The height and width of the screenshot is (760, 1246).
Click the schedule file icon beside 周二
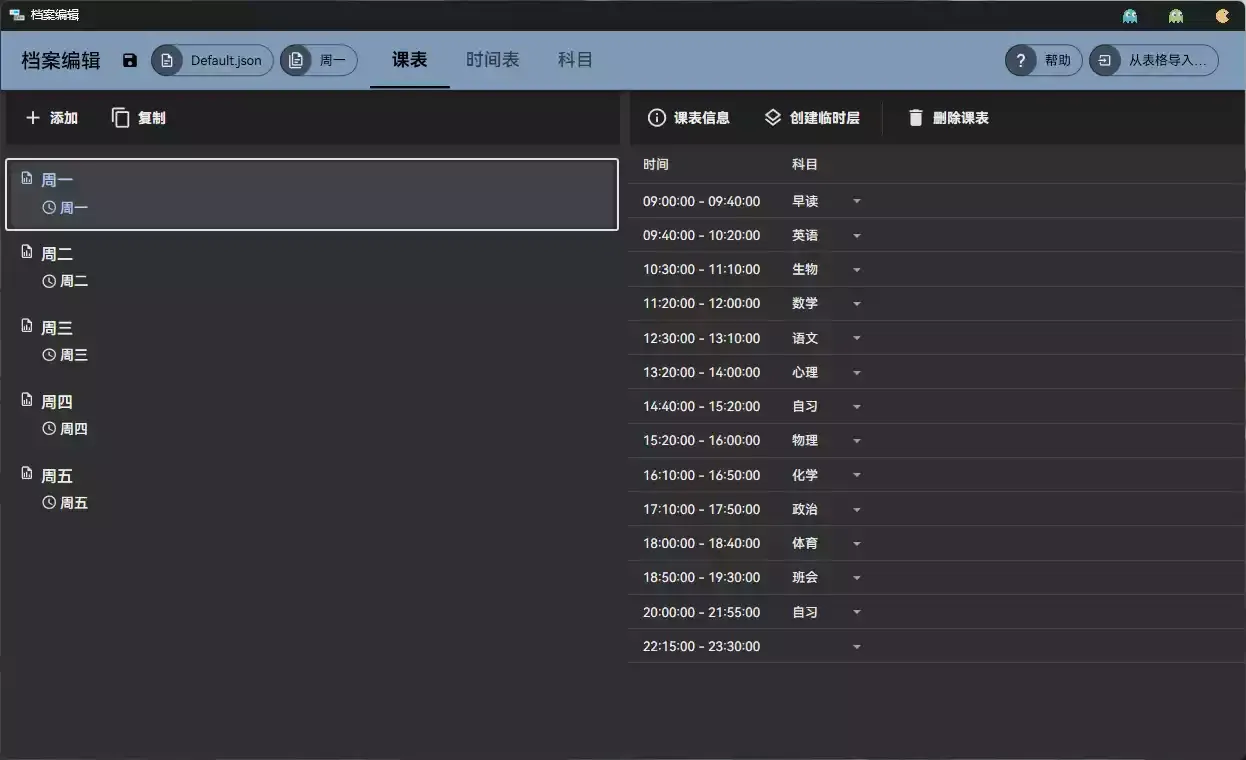click(x=27, y=252)
